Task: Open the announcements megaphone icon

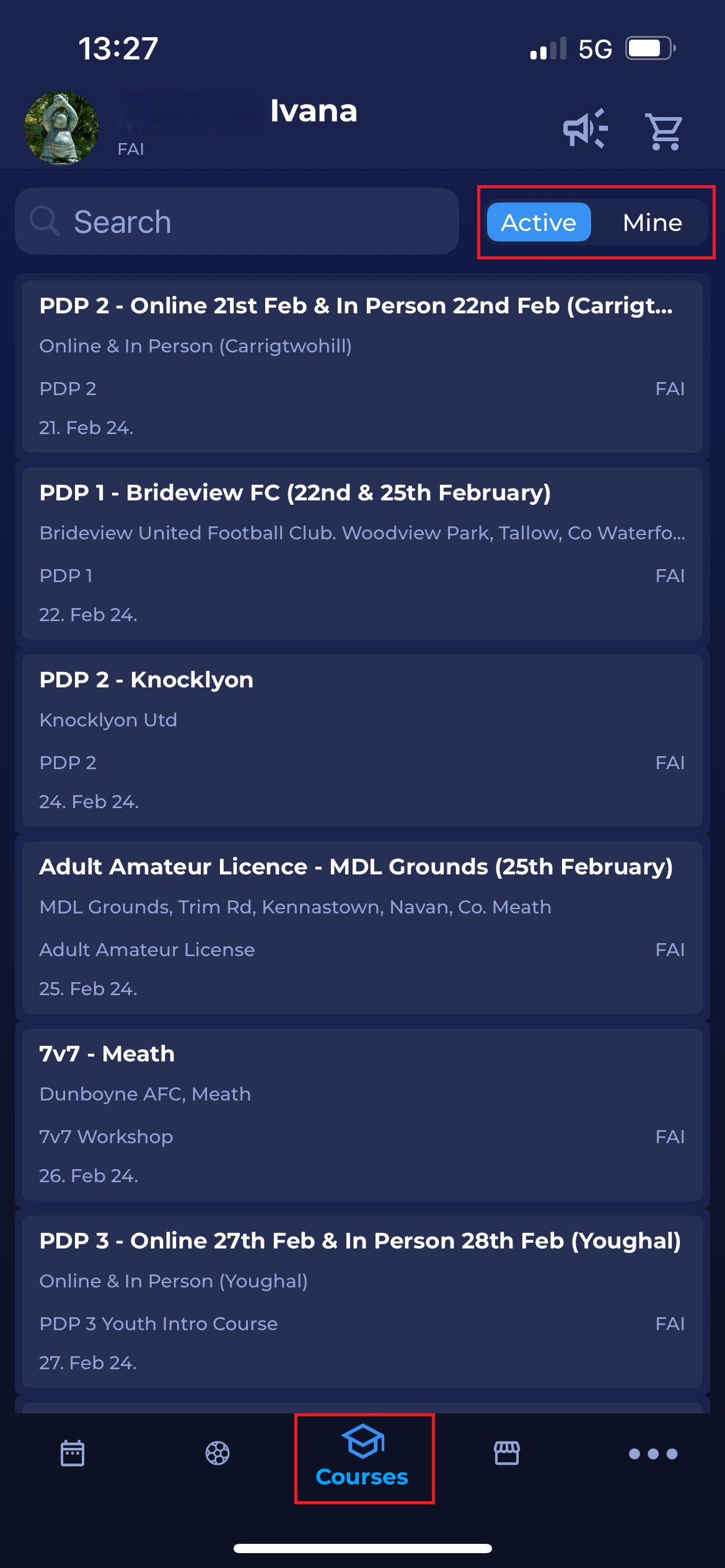Action: tap(585, 129)
